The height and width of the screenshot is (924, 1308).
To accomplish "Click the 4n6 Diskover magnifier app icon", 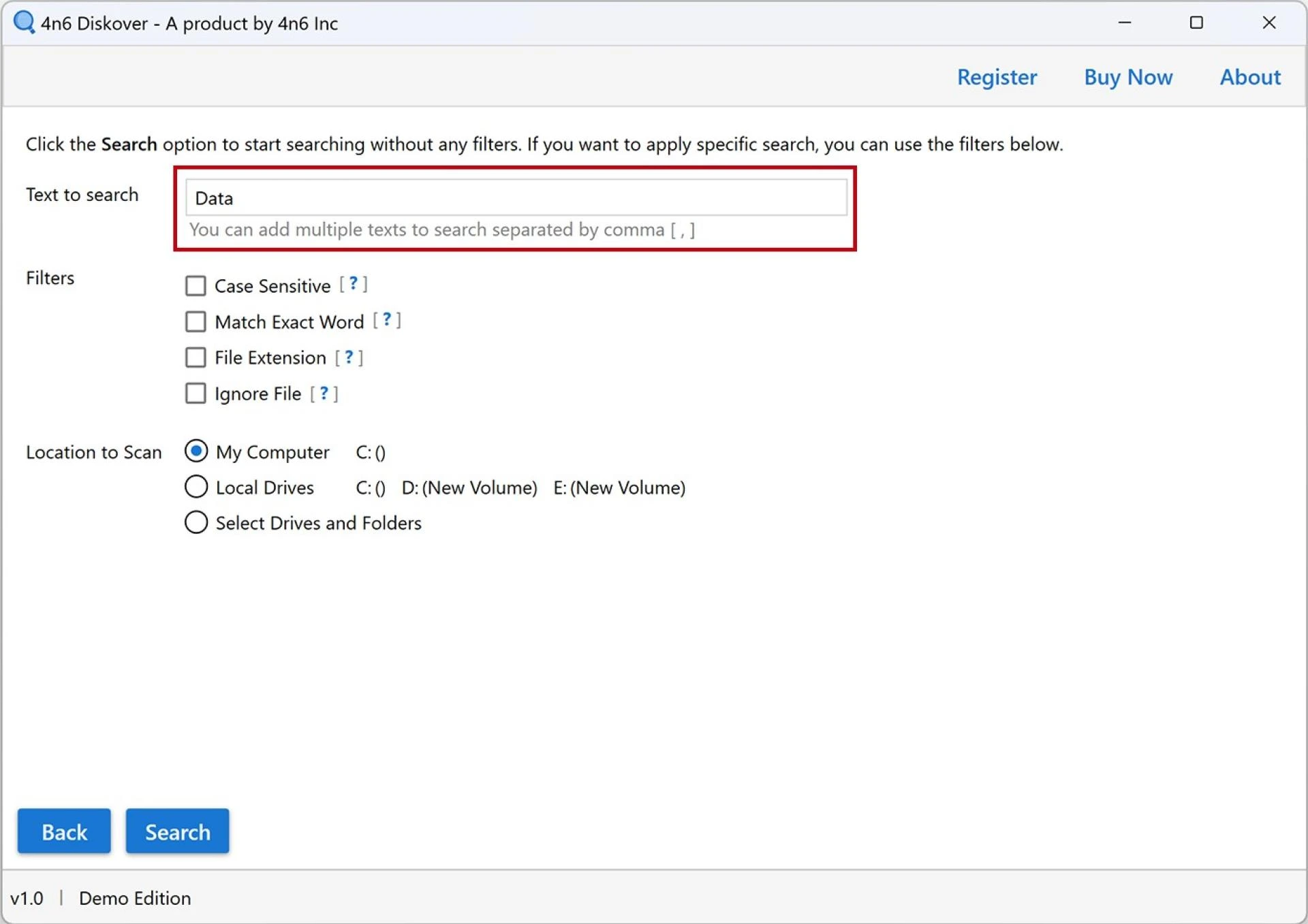I will tap(24, 22).
